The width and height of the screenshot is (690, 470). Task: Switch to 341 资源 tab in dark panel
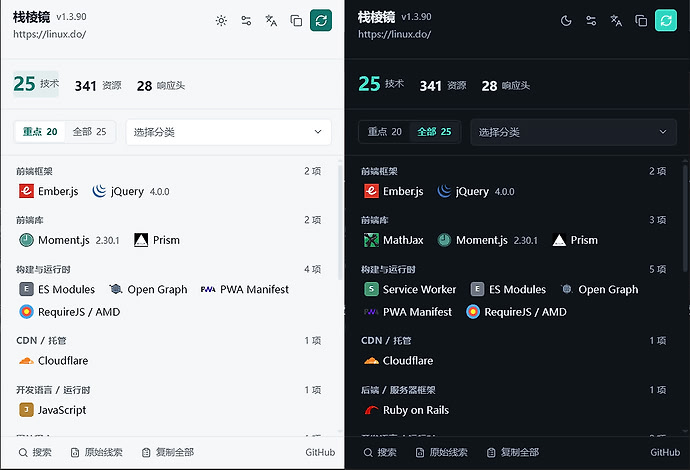pyautogui.click(x=443, y=85)
